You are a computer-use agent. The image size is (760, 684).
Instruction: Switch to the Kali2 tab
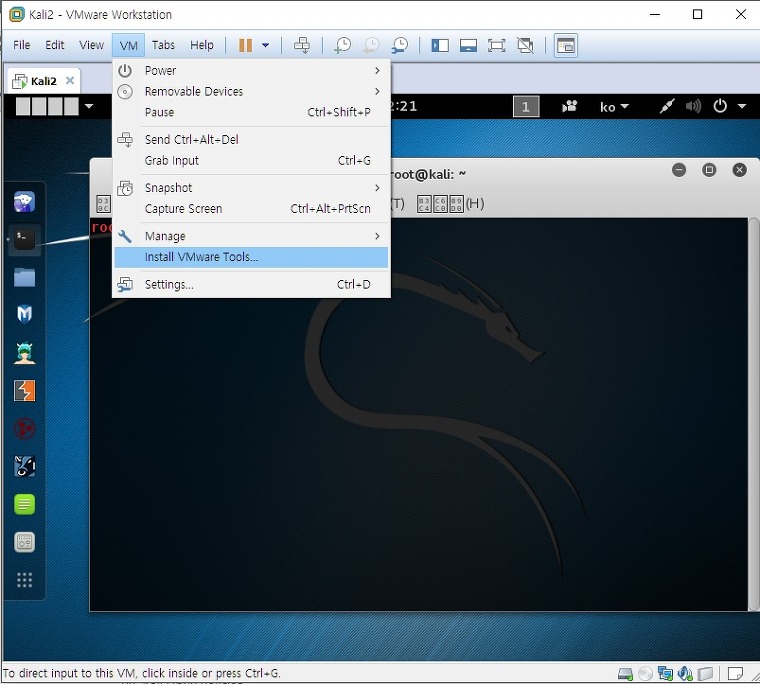(43, 81)
